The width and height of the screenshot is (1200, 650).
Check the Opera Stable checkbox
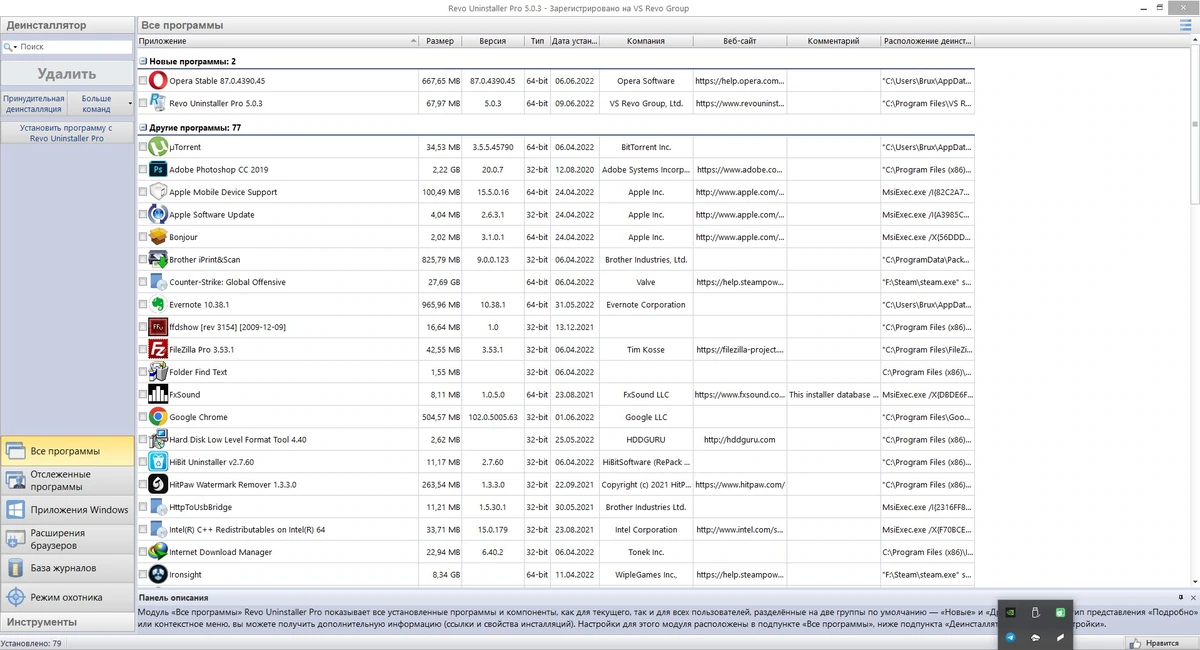[143, 81]
